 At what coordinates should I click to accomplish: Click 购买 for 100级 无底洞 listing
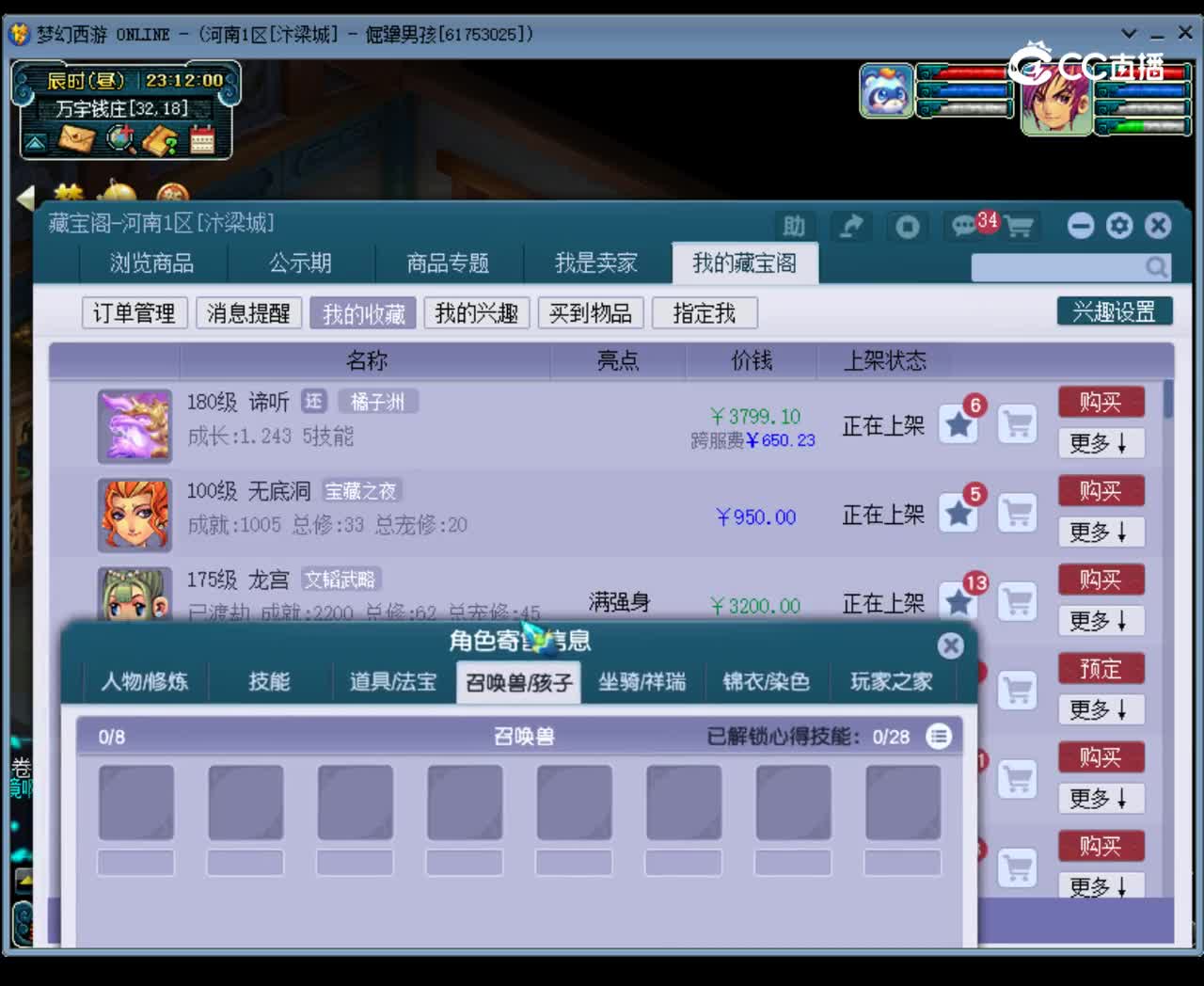(x=1101, y=490)
